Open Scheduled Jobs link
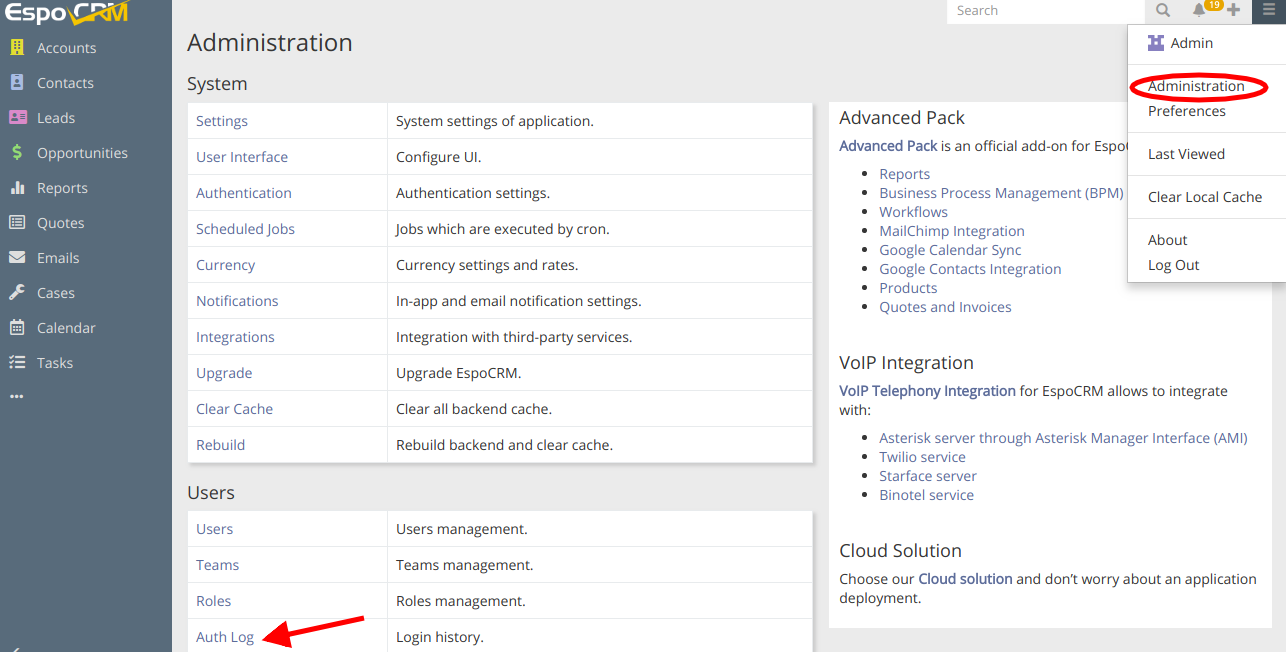Screen dimensions: 1286x652 click(245, 229)
